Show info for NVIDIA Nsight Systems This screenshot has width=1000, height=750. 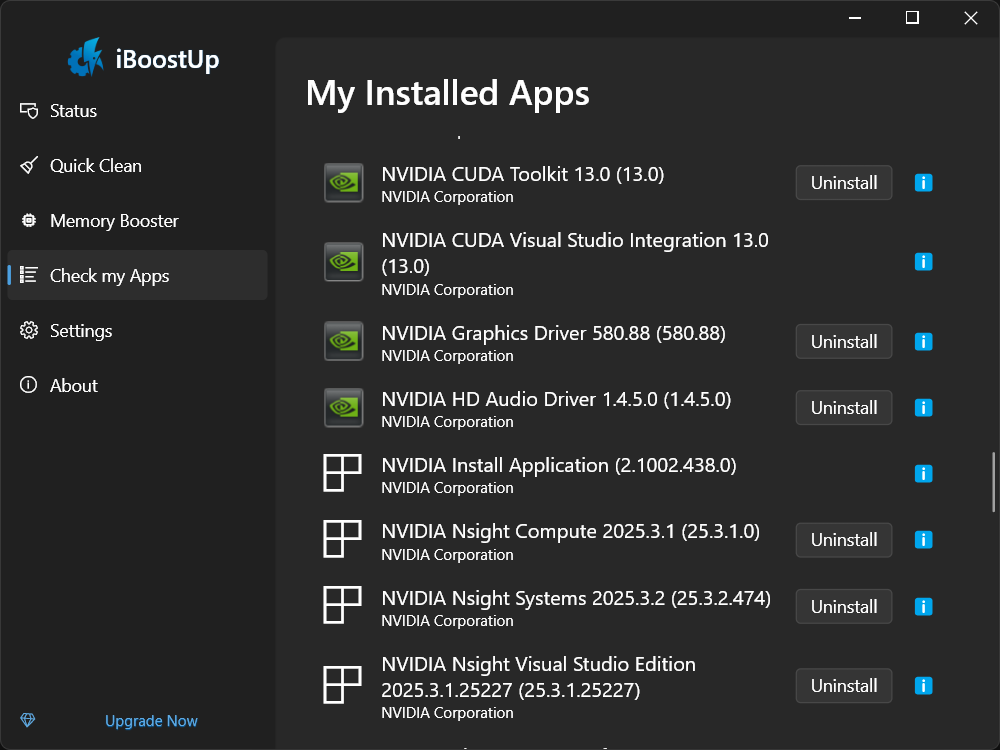(x=923, y=607)
